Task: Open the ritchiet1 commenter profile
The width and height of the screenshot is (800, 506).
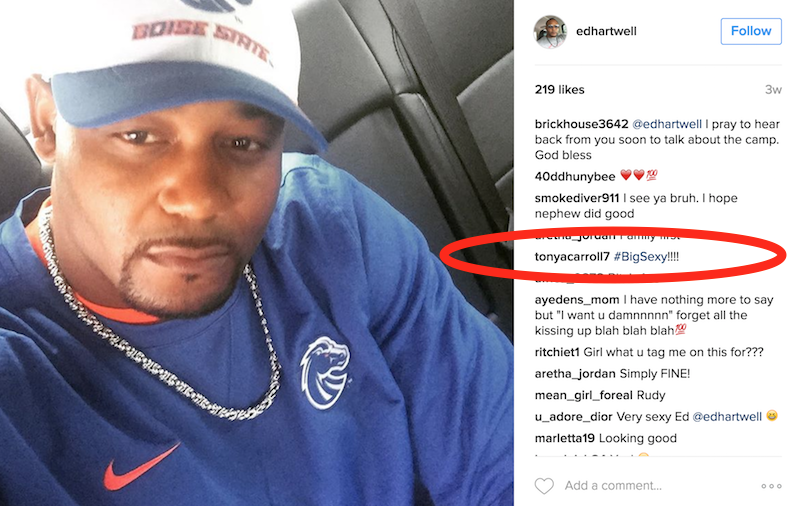Action: pos(557,352)
